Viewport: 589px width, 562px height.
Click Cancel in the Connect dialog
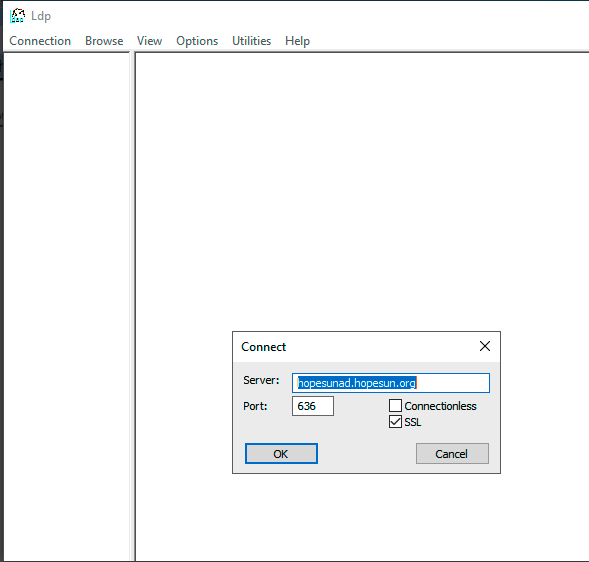(x=452, y=453)
